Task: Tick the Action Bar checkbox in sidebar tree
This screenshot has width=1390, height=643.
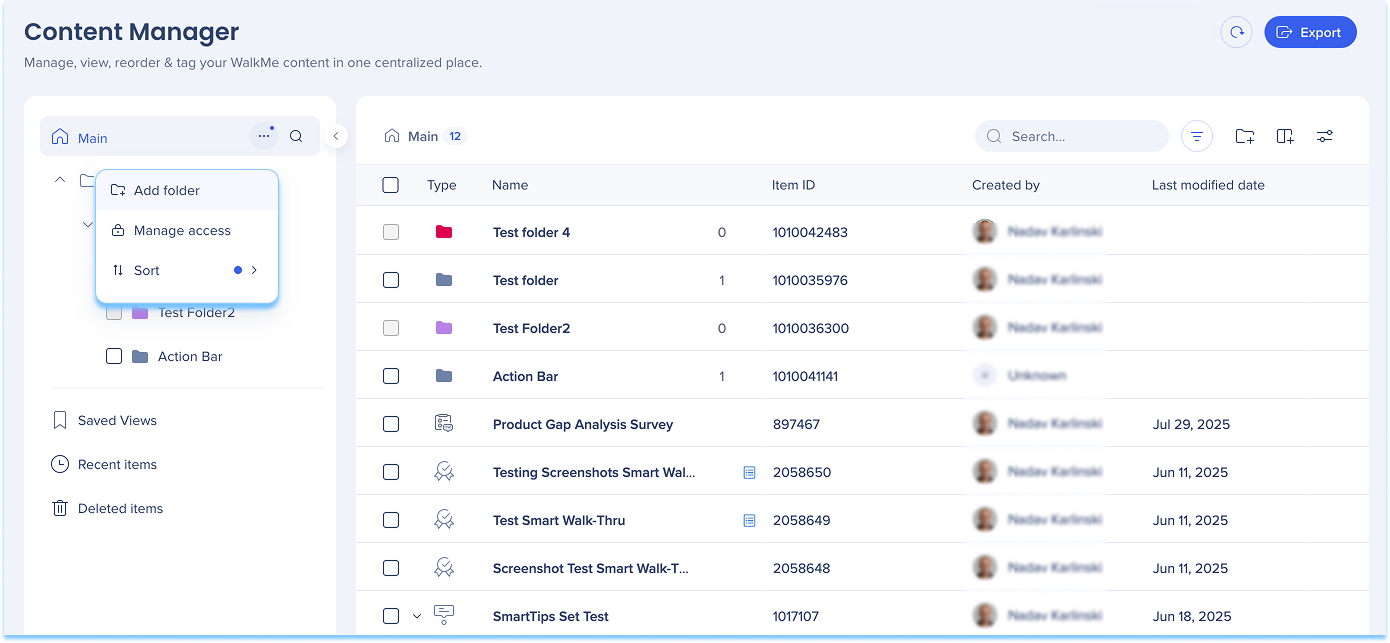Action: pyautogui.click(x=114, y=356)
